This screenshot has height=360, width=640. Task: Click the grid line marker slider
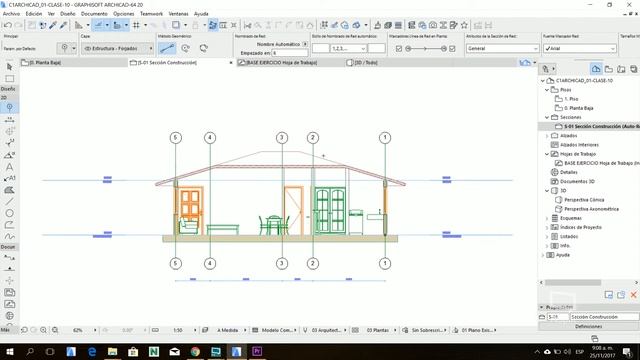click(x=426, y=49)
